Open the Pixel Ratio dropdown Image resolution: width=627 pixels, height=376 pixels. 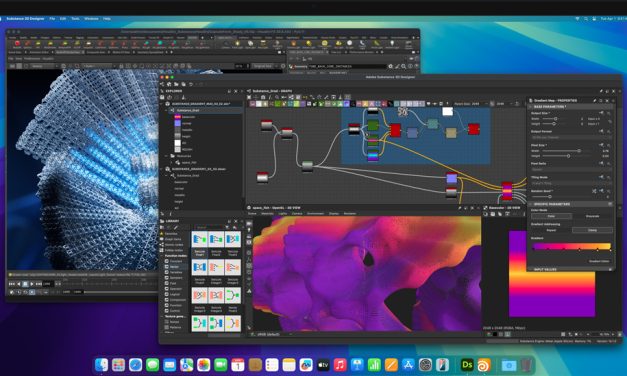(571, 169)
